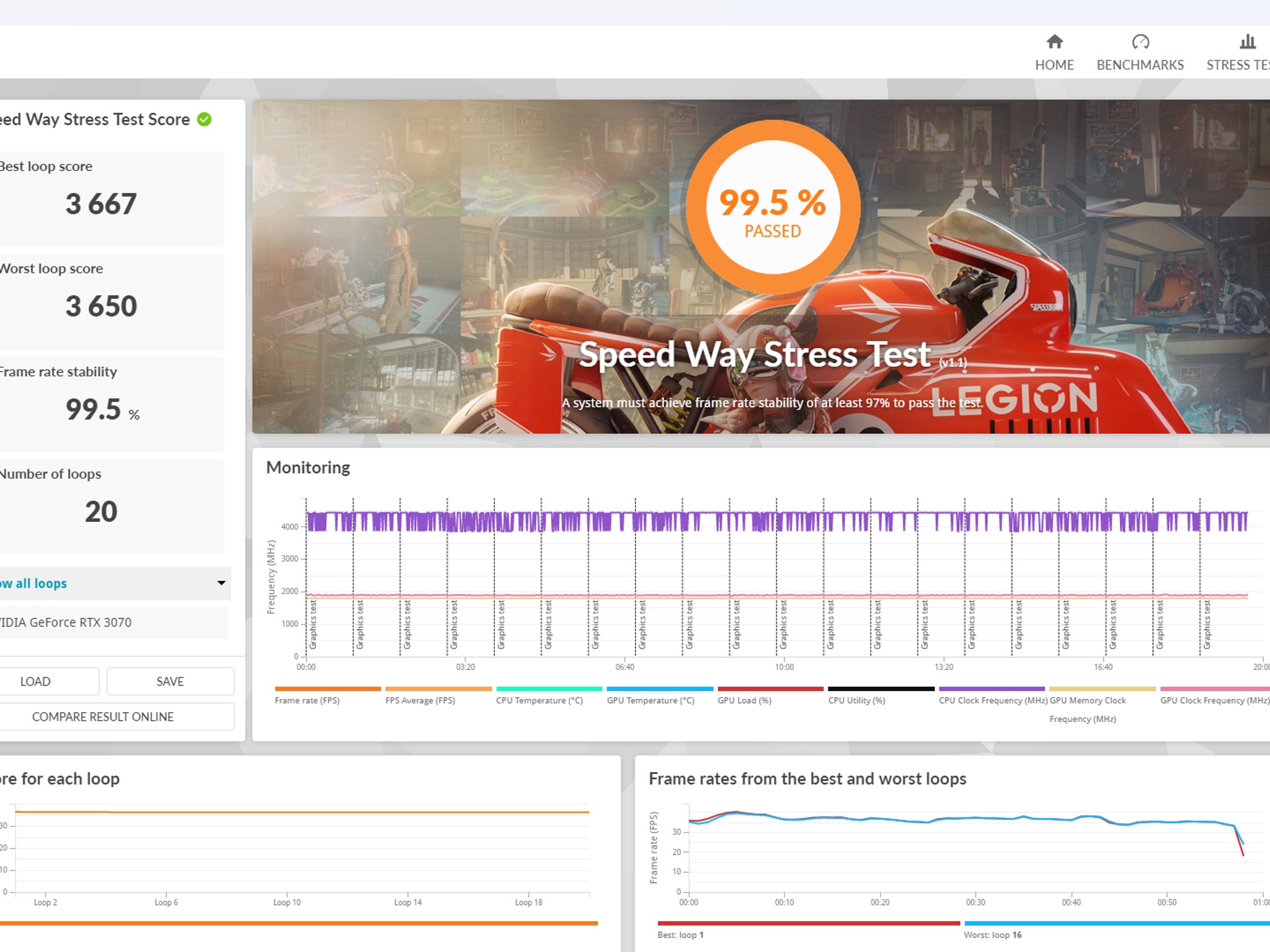Go to the BENCHMARKS menu item
This screenshot has height=952, width=1270.
(1140, 65)
